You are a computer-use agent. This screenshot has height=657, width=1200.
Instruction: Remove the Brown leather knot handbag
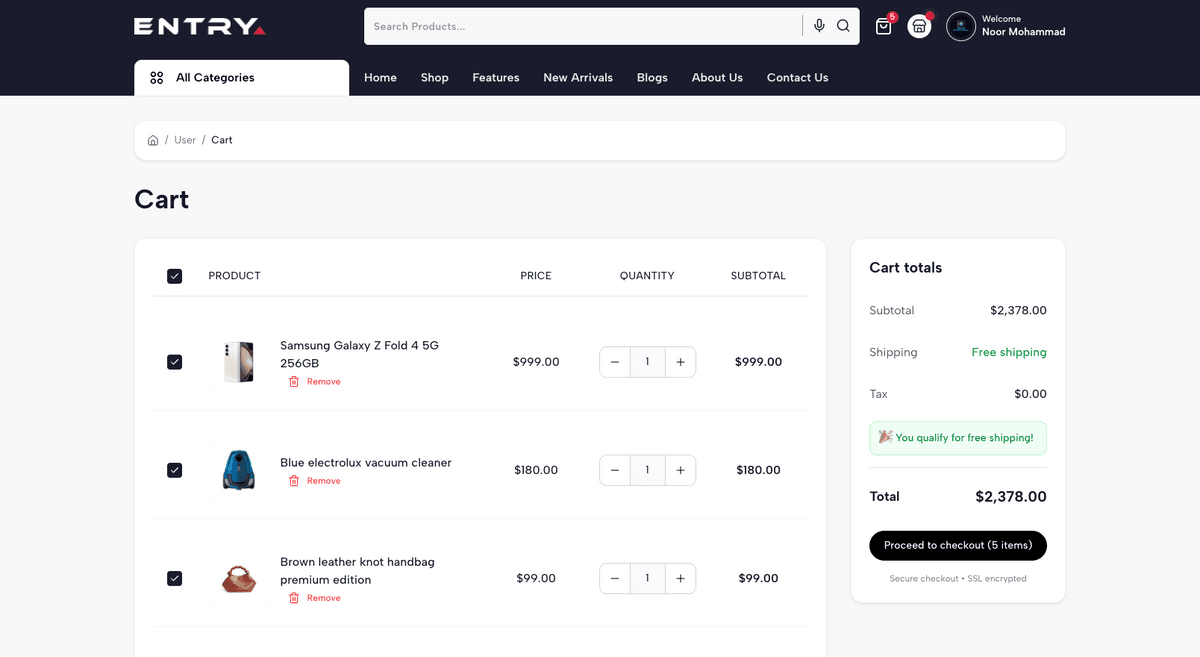[x=315, y=598]
